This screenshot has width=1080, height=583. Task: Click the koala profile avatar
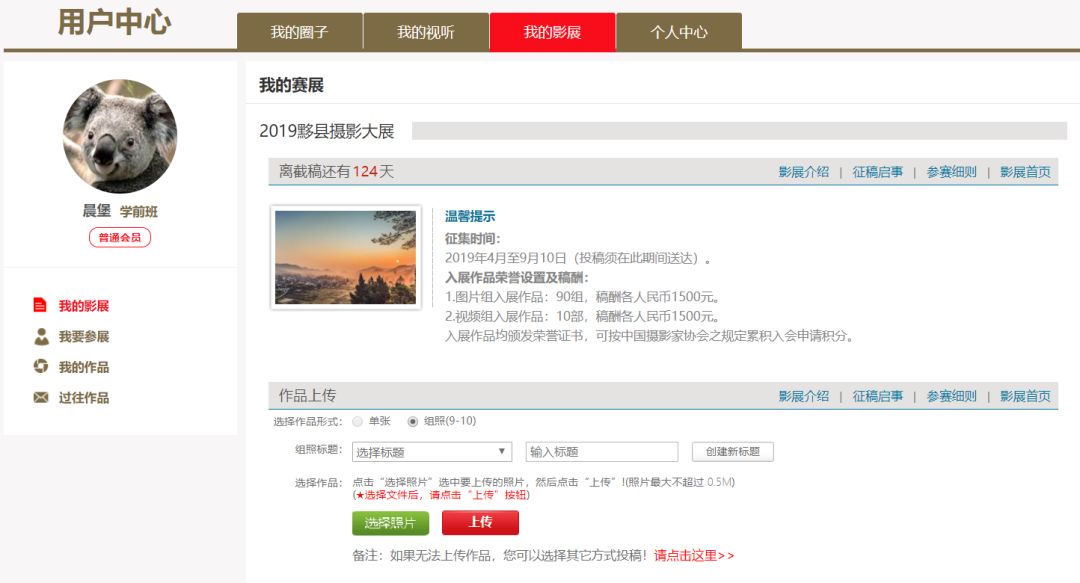[x=120, y=136]
